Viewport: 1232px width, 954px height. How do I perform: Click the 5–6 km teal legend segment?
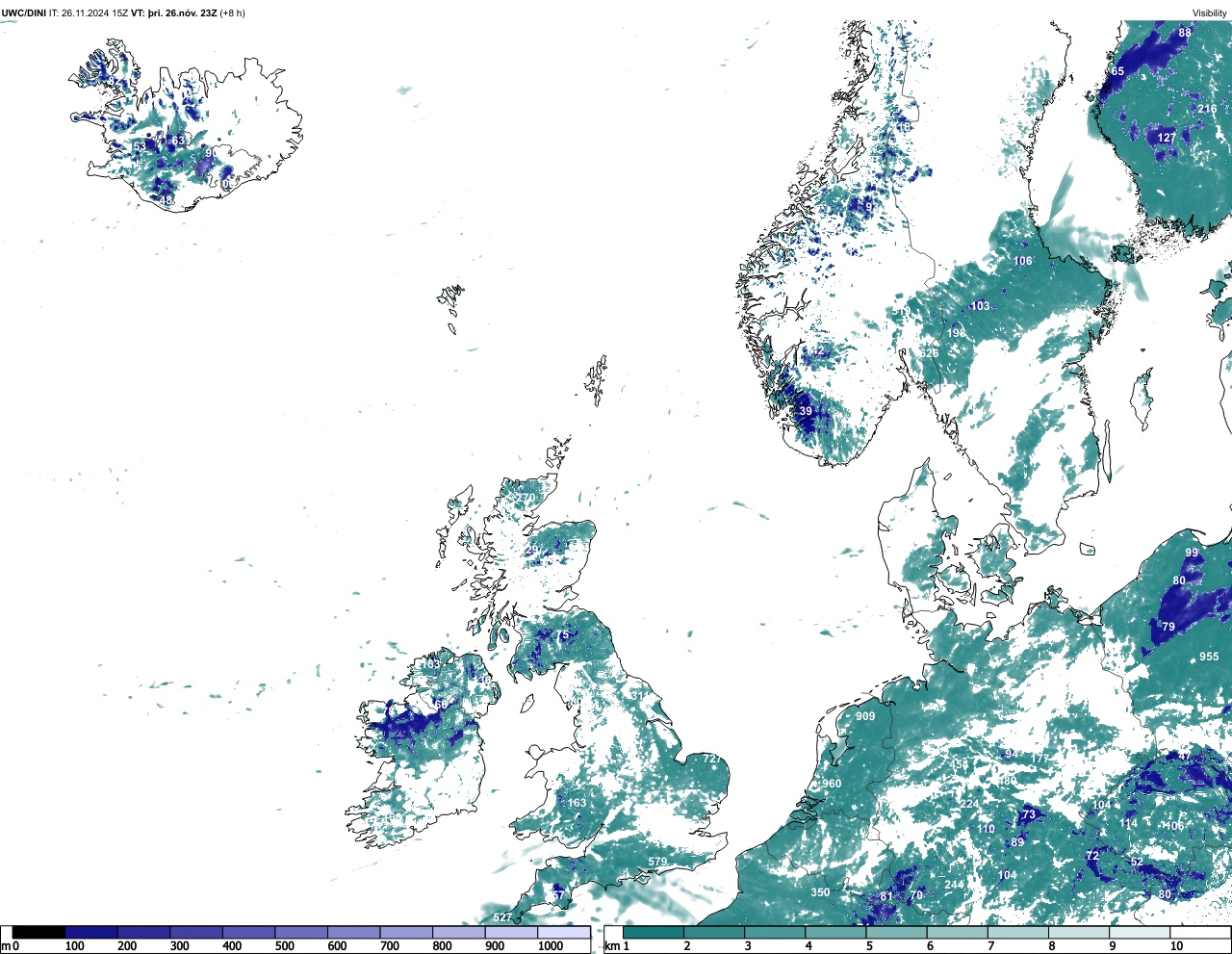896,933
